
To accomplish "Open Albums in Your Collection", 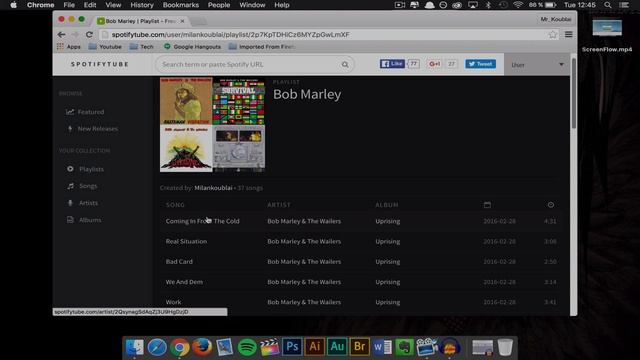I will [90, 220].
